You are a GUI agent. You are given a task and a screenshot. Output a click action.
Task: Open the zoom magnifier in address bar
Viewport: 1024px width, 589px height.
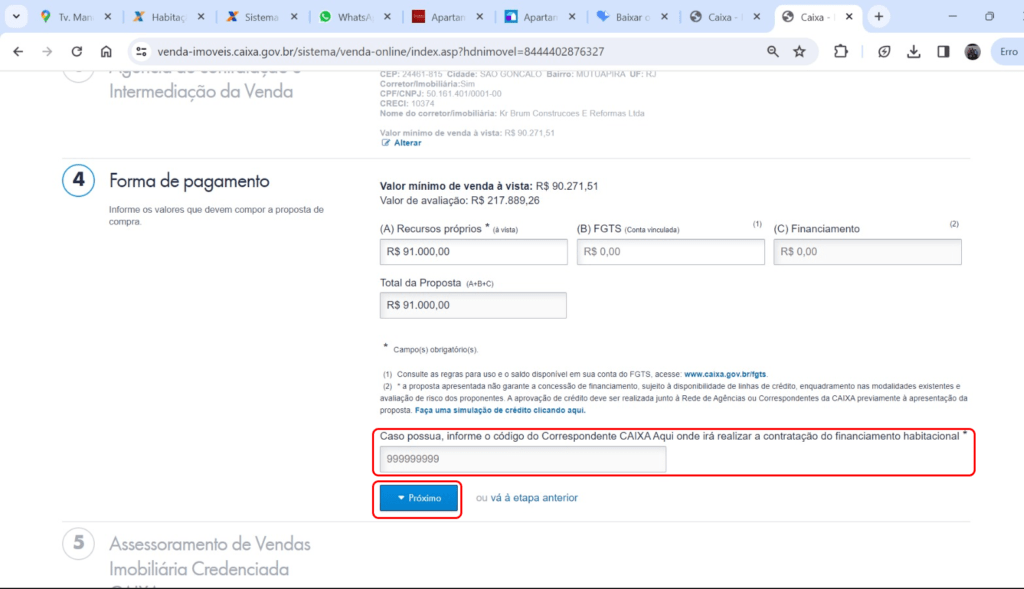[x=773, y=52]
